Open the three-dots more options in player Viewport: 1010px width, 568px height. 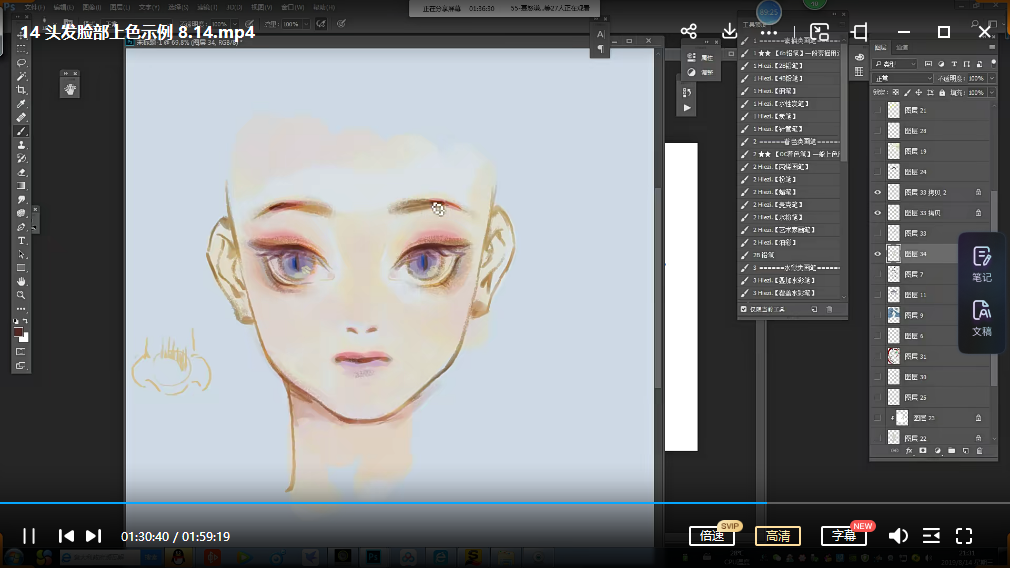[768, 32]
